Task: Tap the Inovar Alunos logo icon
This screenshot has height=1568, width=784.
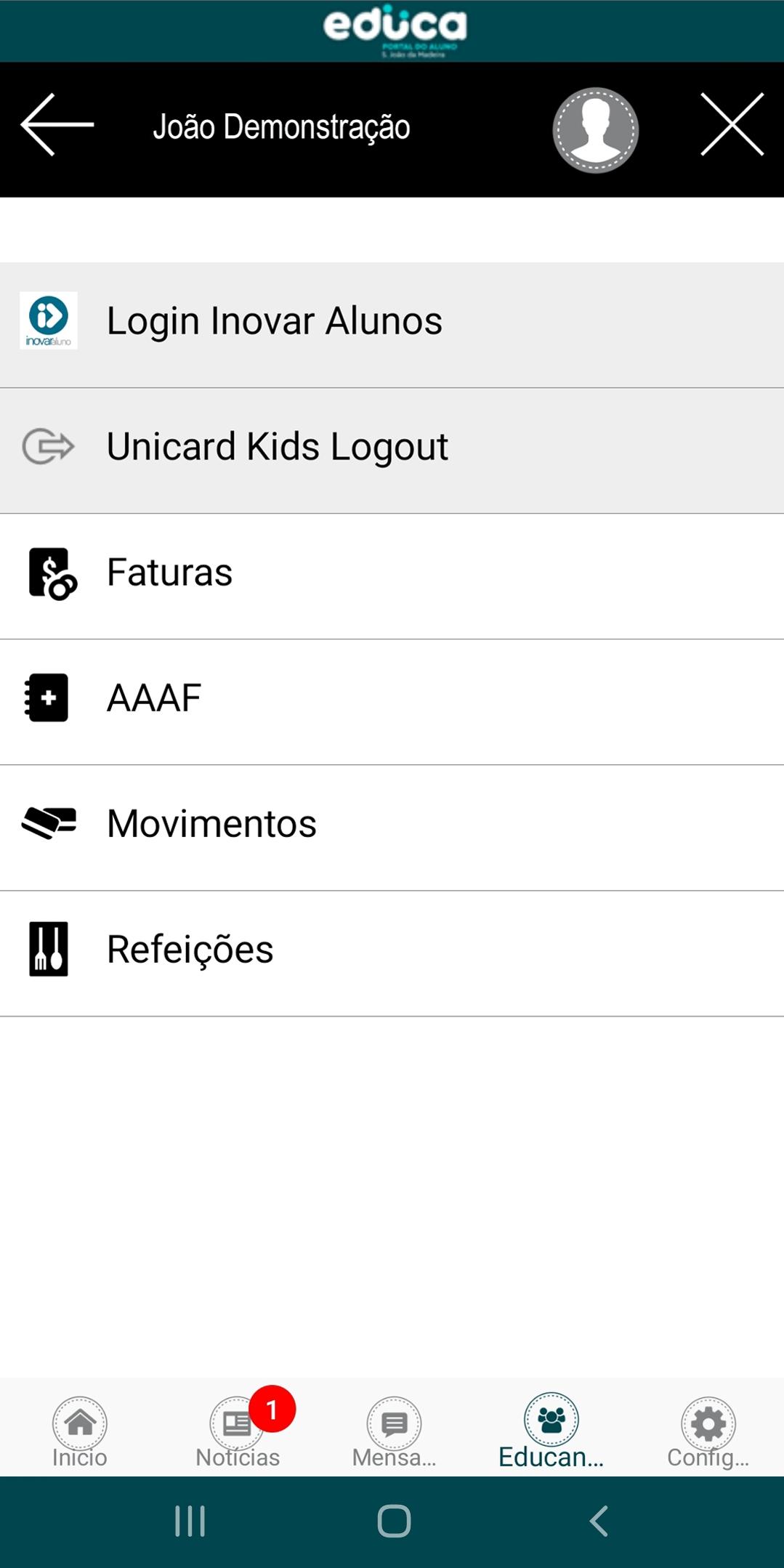Action: (x=49, y=320)
